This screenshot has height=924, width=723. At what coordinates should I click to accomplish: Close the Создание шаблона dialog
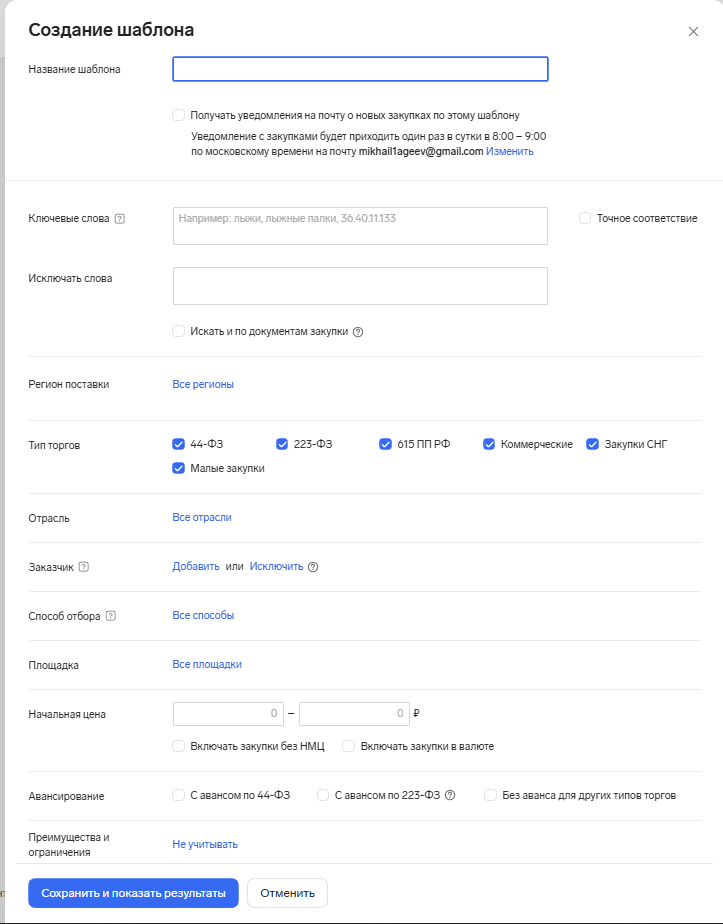pos(693,32)
